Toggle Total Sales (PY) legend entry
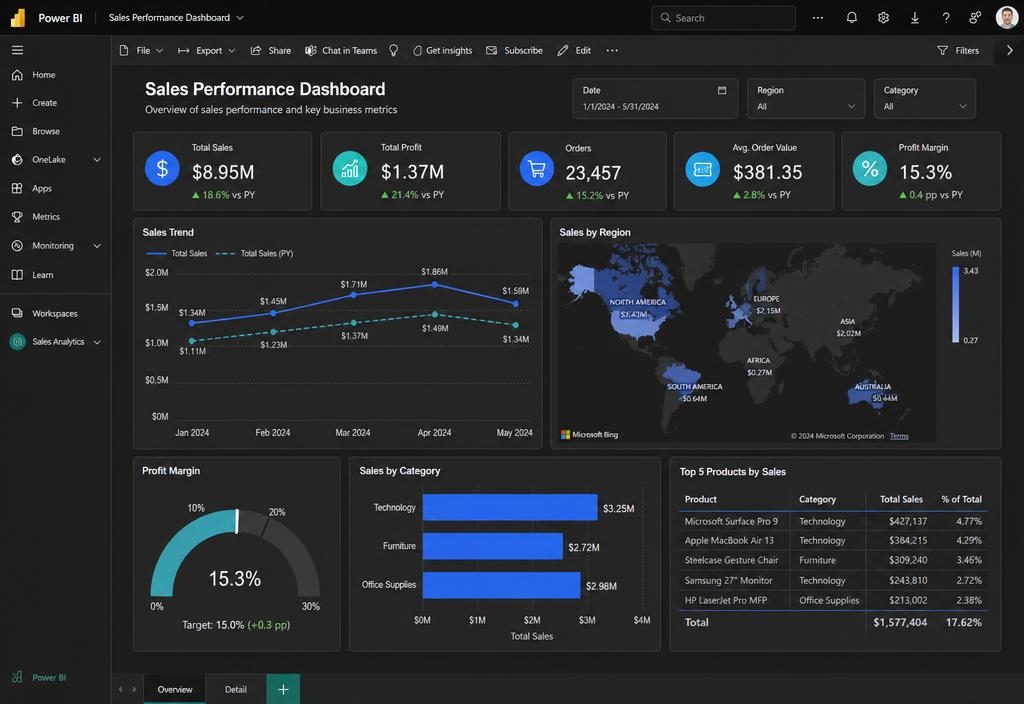This screenshot has height=704, width=1024. point(254,253)
